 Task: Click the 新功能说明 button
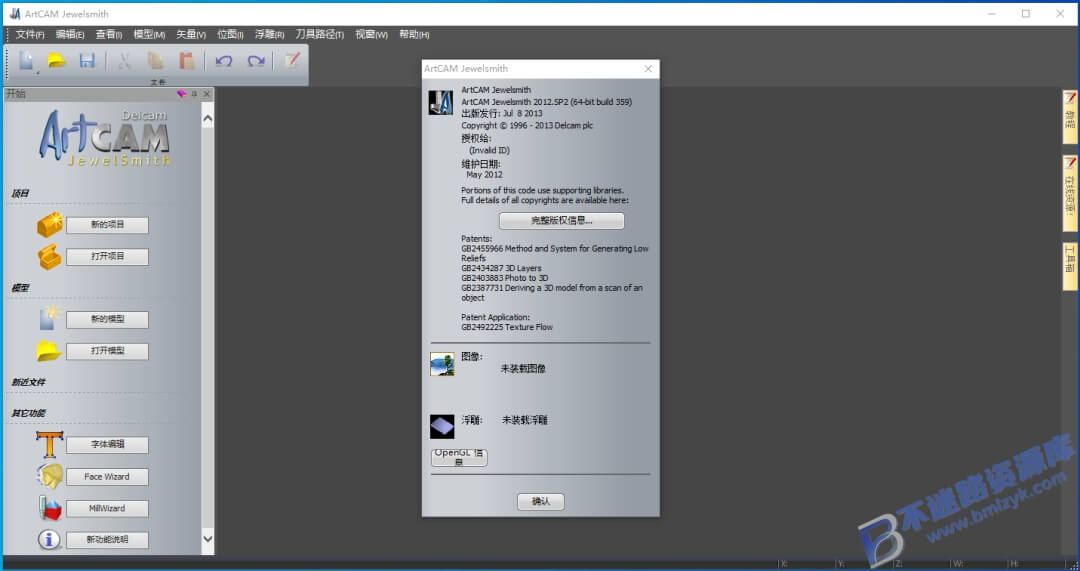click(107, 539)
